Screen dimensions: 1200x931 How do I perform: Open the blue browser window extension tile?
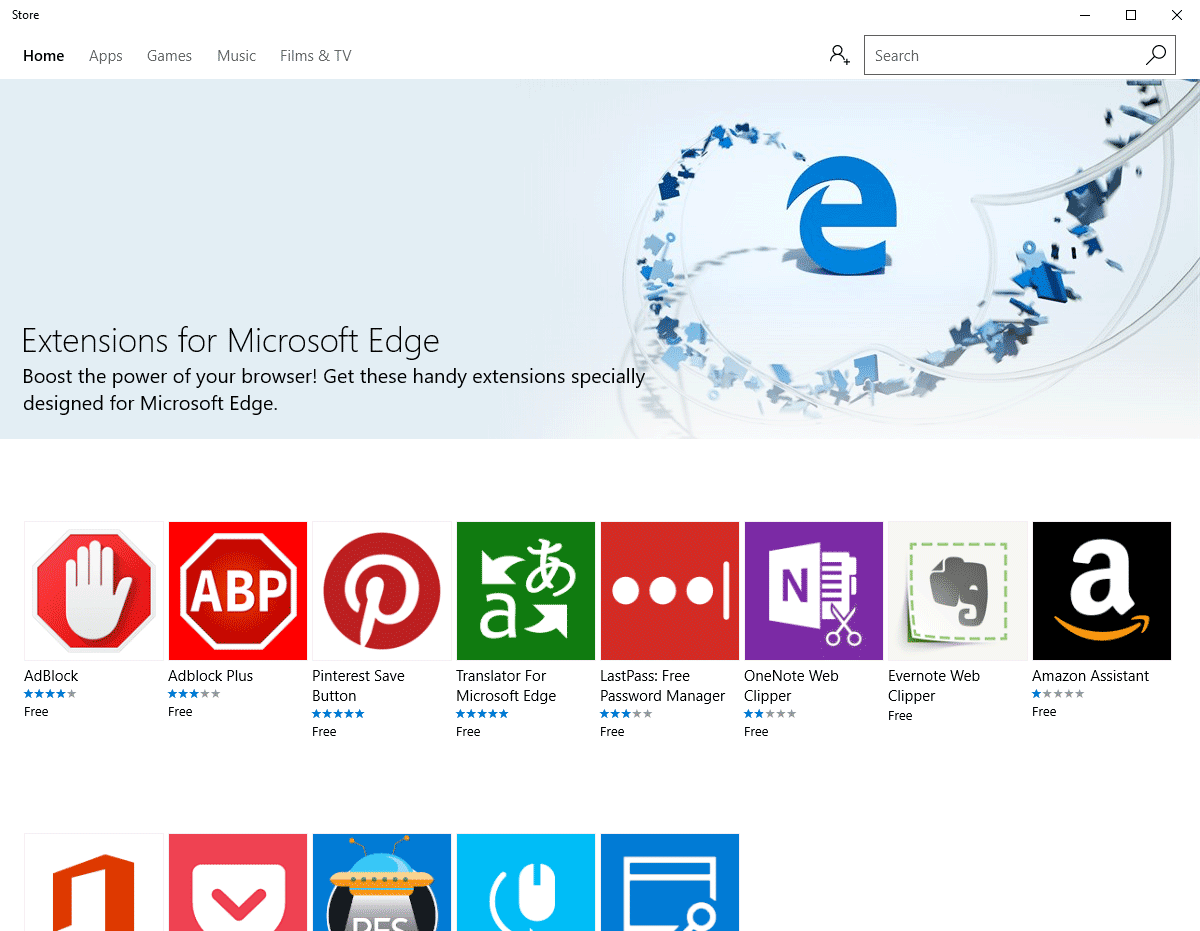click(670, 882)
